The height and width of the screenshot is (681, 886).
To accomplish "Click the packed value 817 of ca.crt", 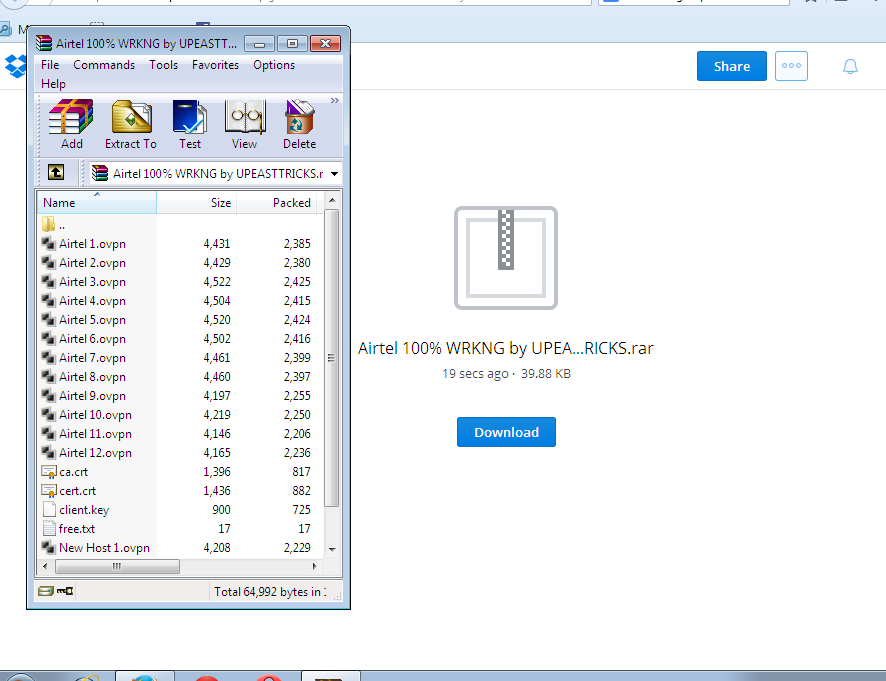I will pyautogui.click(x=301, y=472).
